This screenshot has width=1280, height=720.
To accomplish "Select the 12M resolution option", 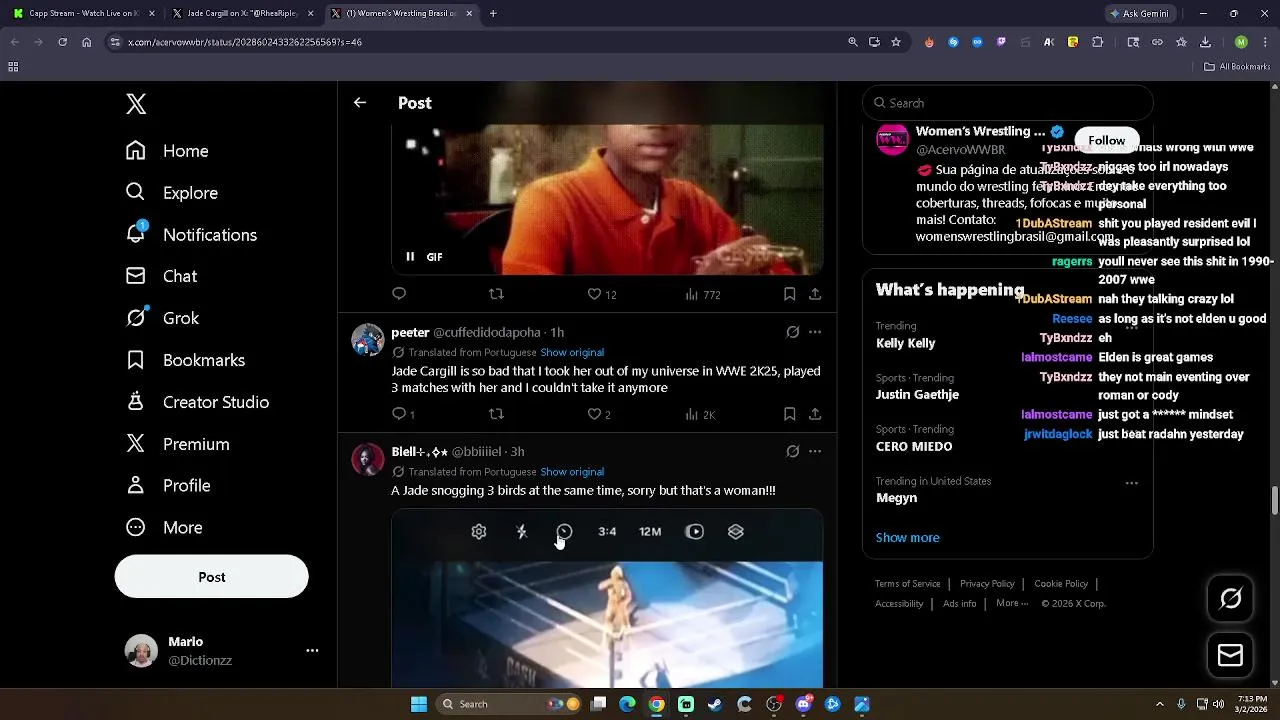I will [x=650, y=532].
